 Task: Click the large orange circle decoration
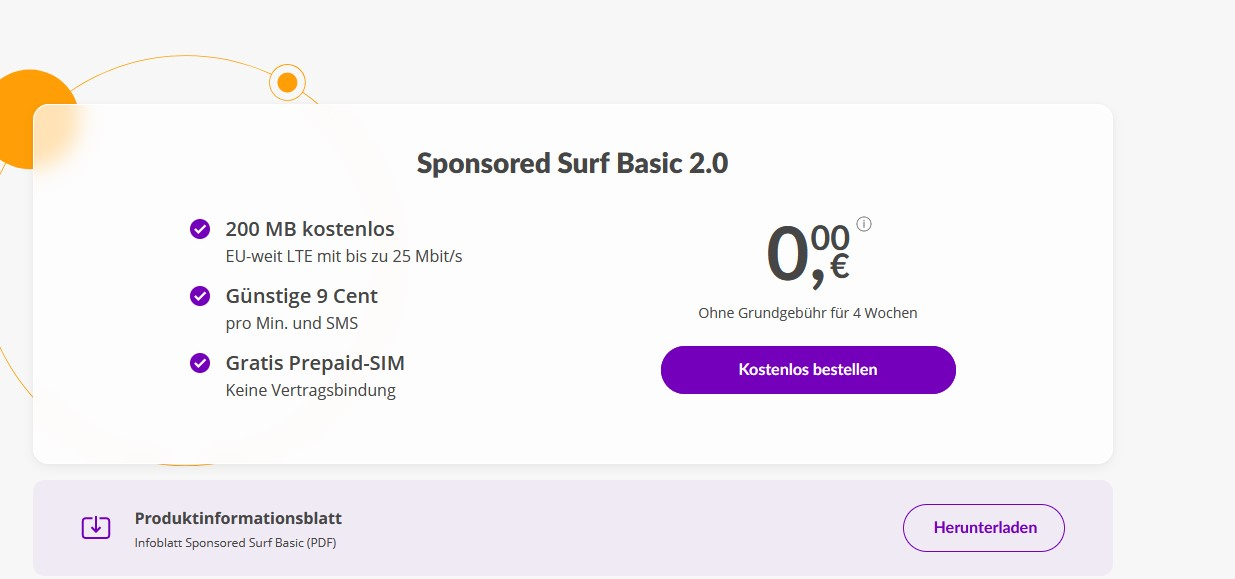click(x=28, y=115)
